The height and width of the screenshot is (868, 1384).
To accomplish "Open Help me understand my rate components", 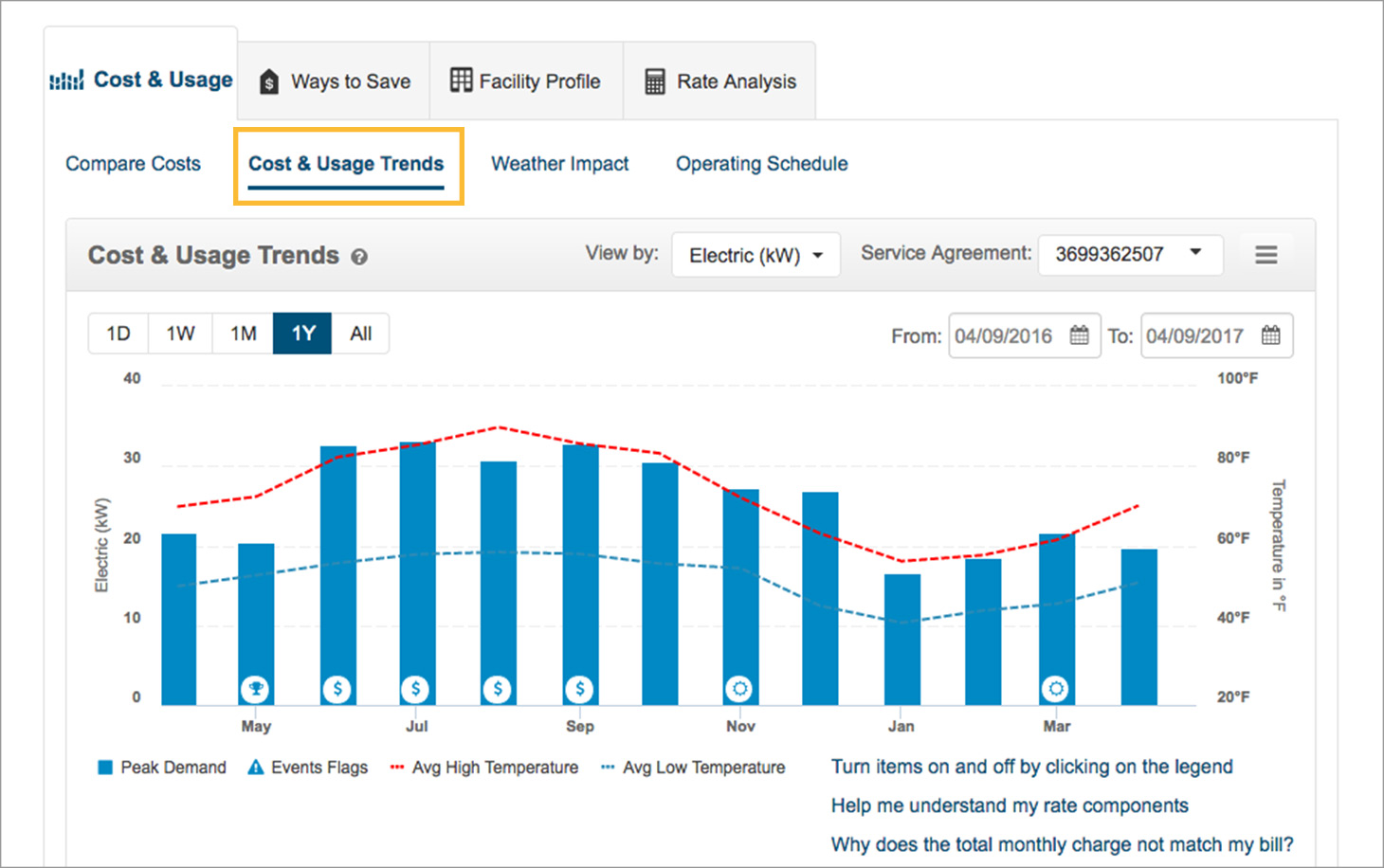I will tap(1009, 805).
